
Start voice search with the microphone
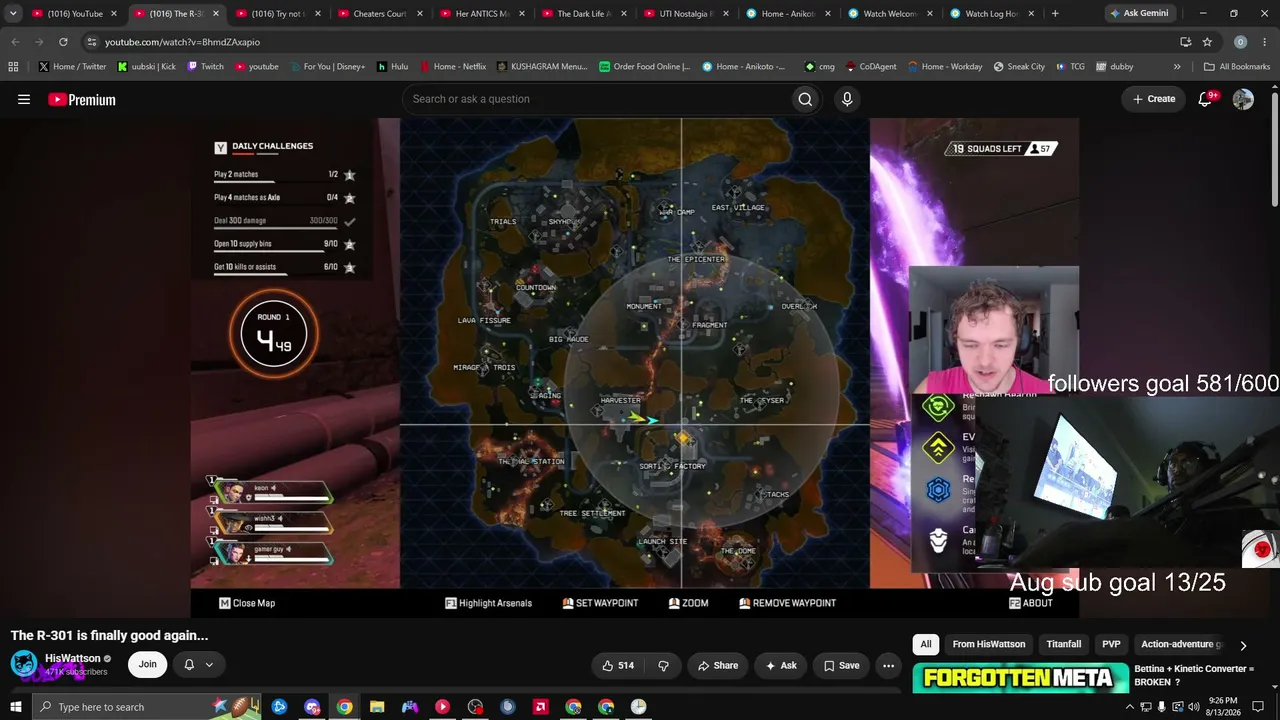(x=847, y=99)
